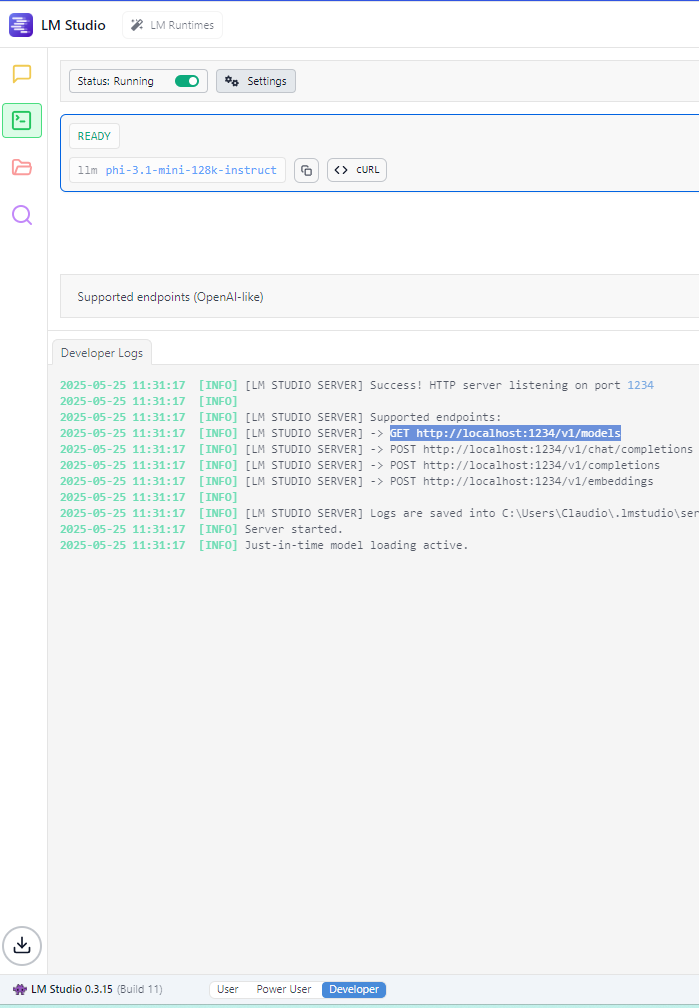Click phi-3.1-mini-128k-instruct model name
The width and height of the screenshot is (699, 1008).
[x=191, y=170]
